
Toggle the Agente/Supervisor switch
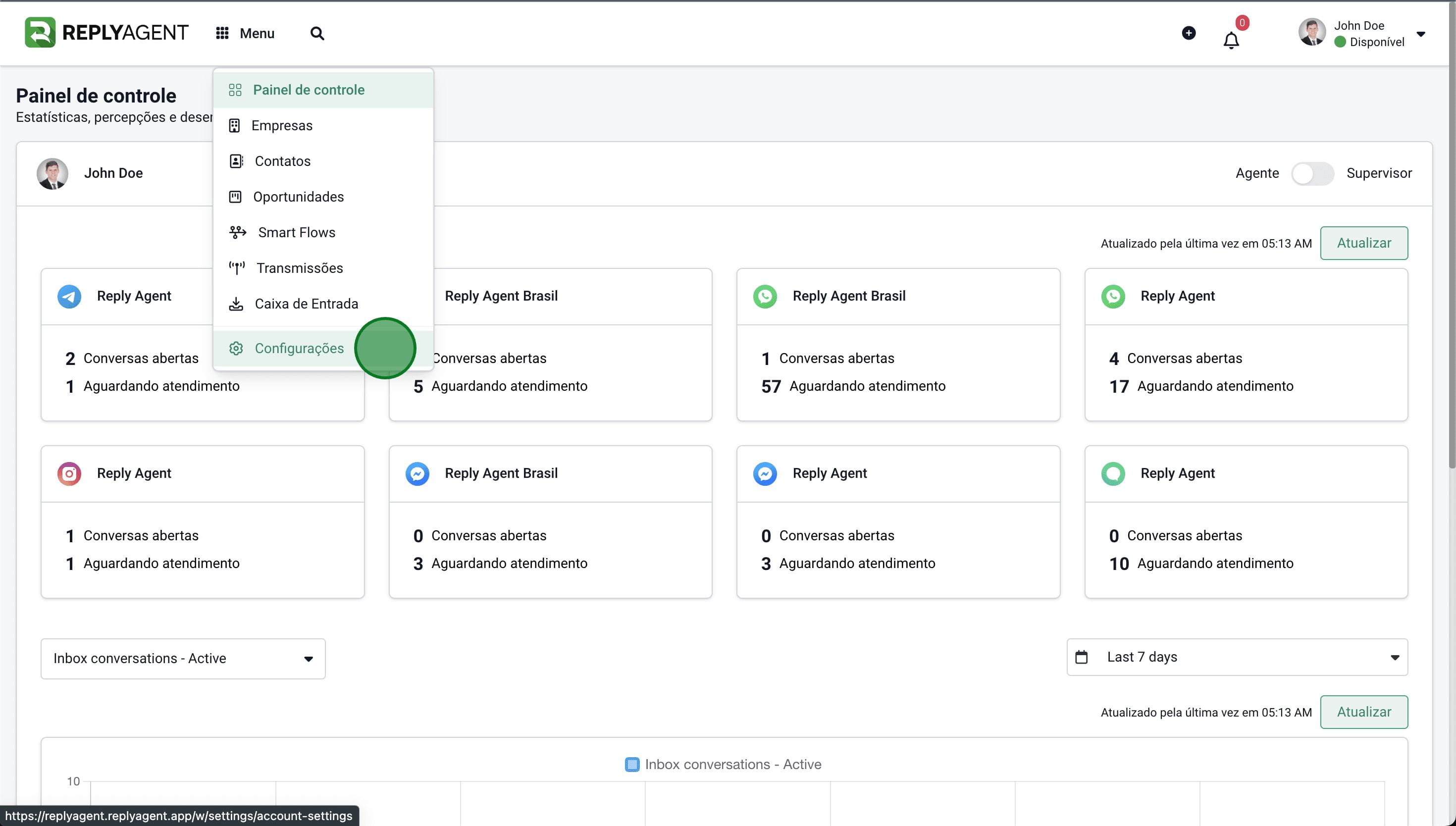[x=1312, y=174]
